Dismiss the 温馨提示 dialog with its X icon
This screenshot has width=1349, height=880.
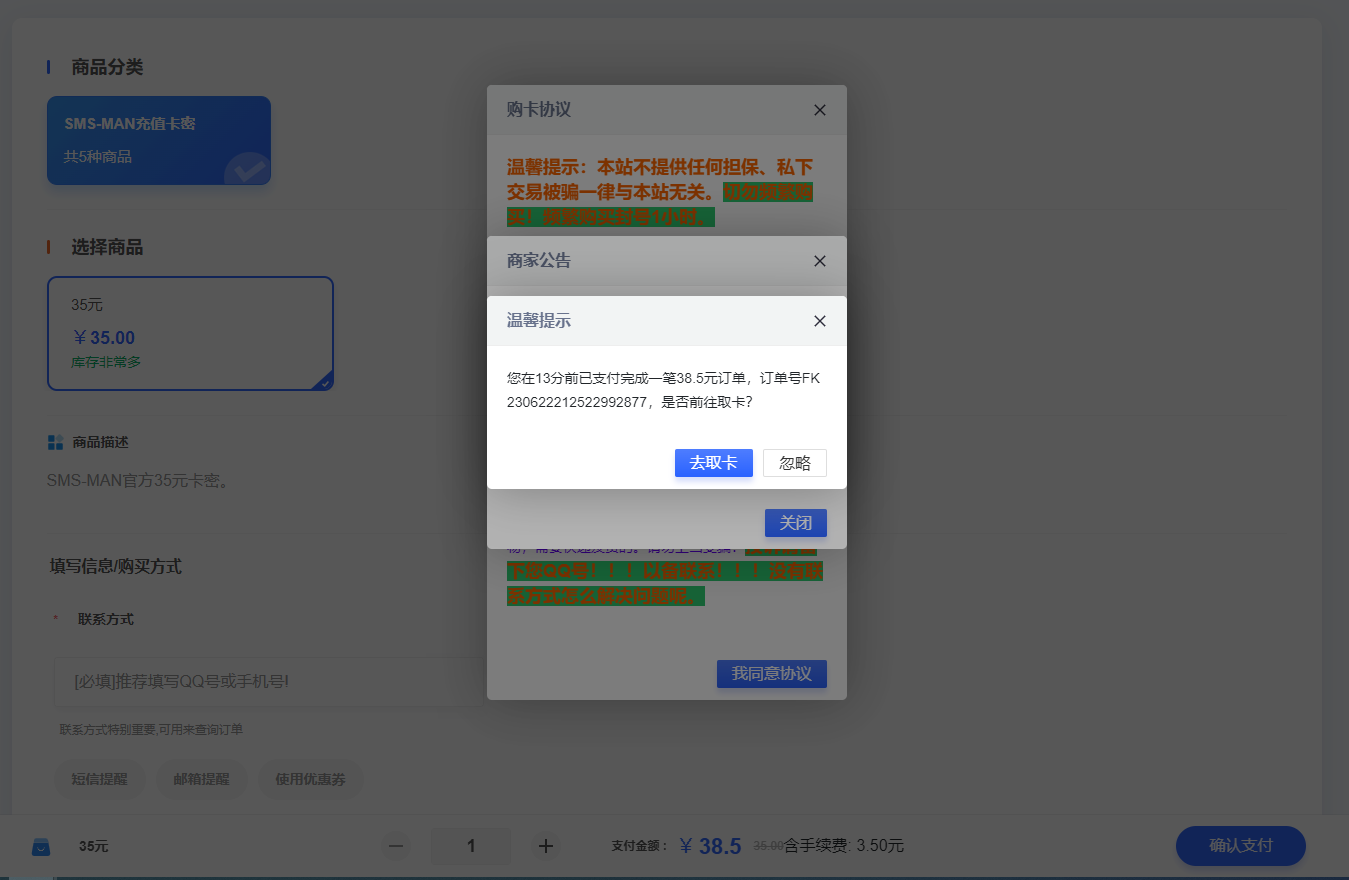pyautogui.click(x=819, y=321)
